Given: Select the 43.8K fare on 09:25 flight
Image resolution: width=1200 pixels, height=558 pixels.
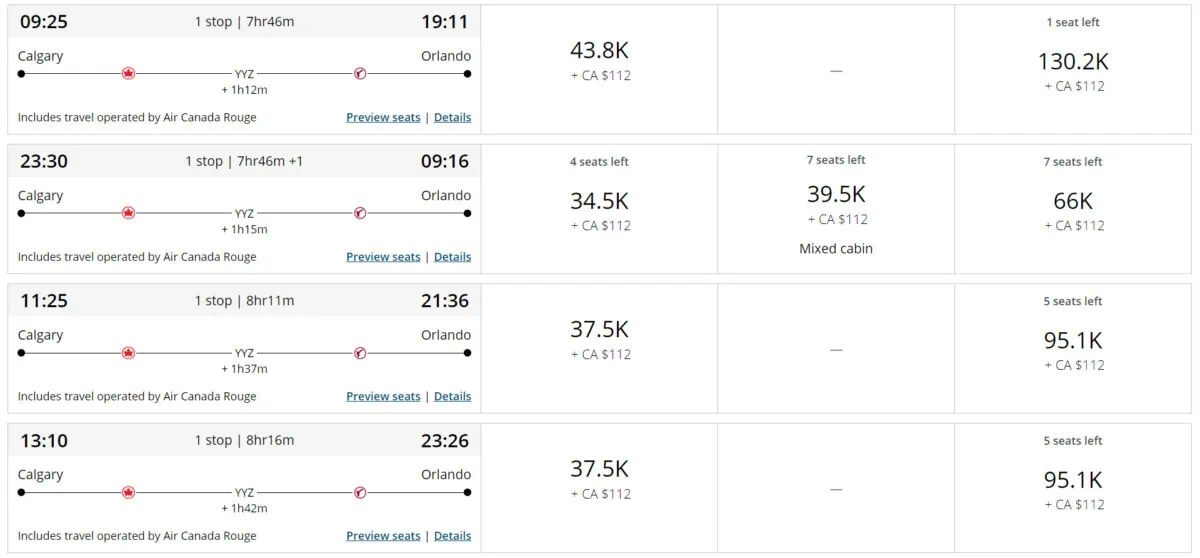Looking at the screenshot, I should coord(600,60).
